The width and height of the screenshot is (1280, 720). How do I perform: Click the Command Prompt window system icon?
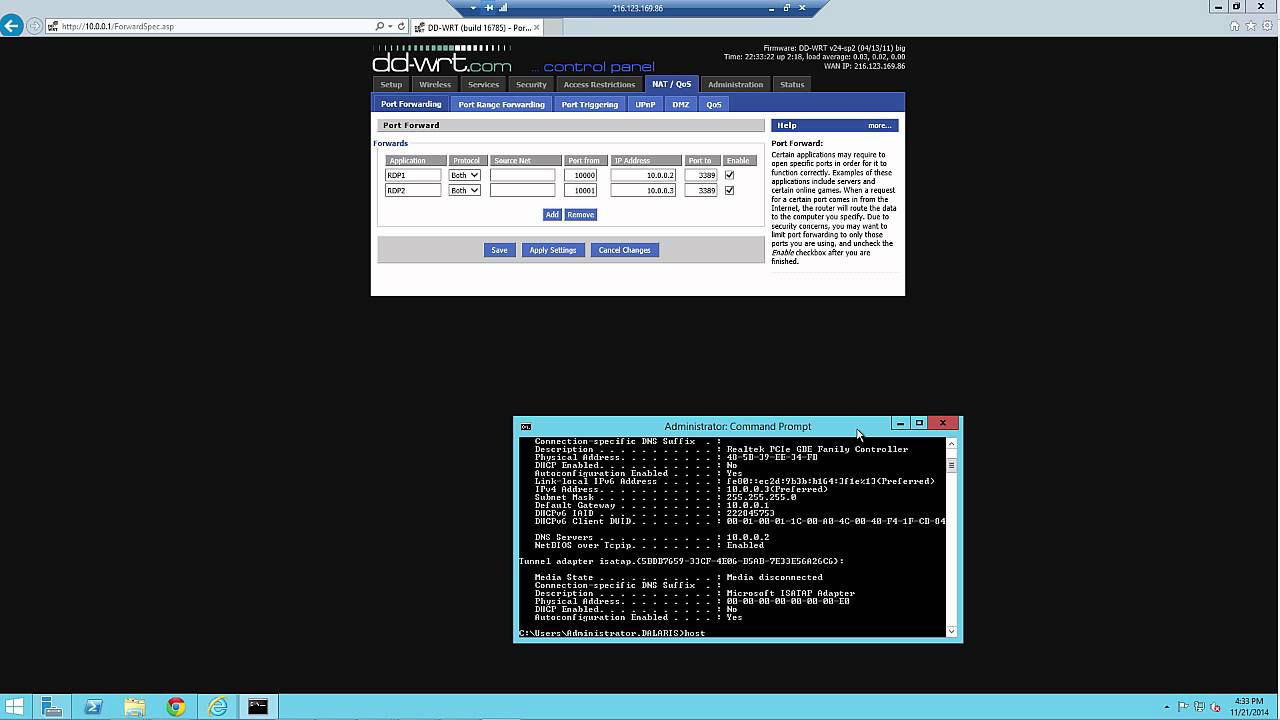pyautogui.click(x=526, y=426)
